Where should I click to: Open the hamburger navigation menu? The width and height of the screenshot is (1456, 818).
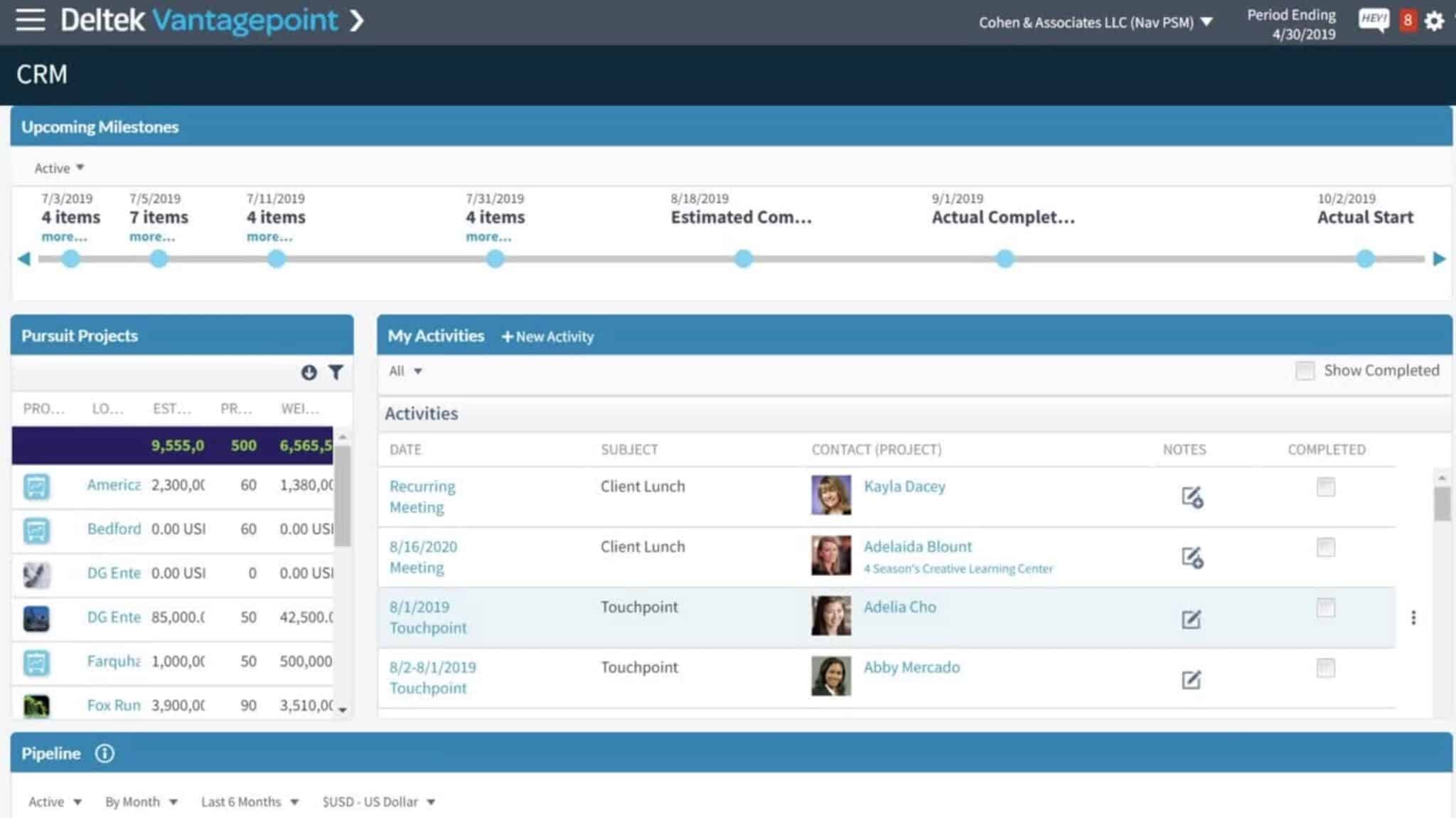coord(31,20)
